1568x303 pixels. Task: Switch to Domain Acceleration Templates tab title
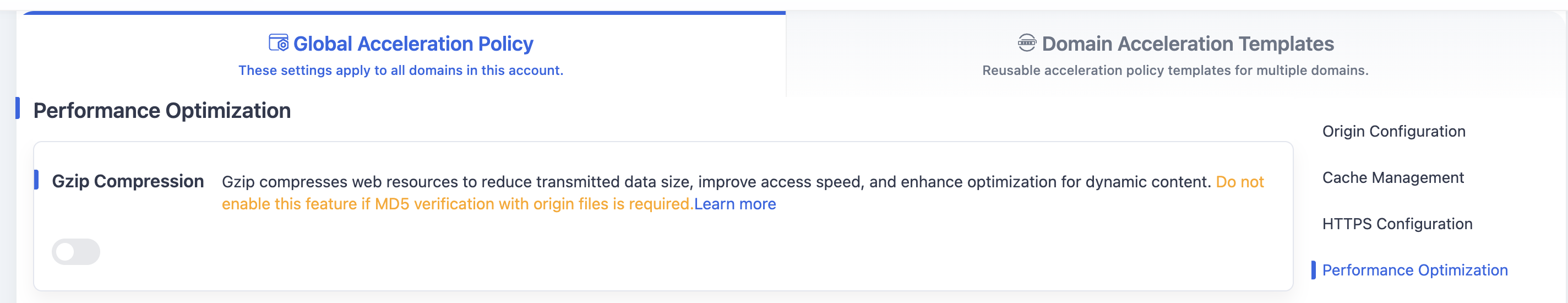[1188, 44]
